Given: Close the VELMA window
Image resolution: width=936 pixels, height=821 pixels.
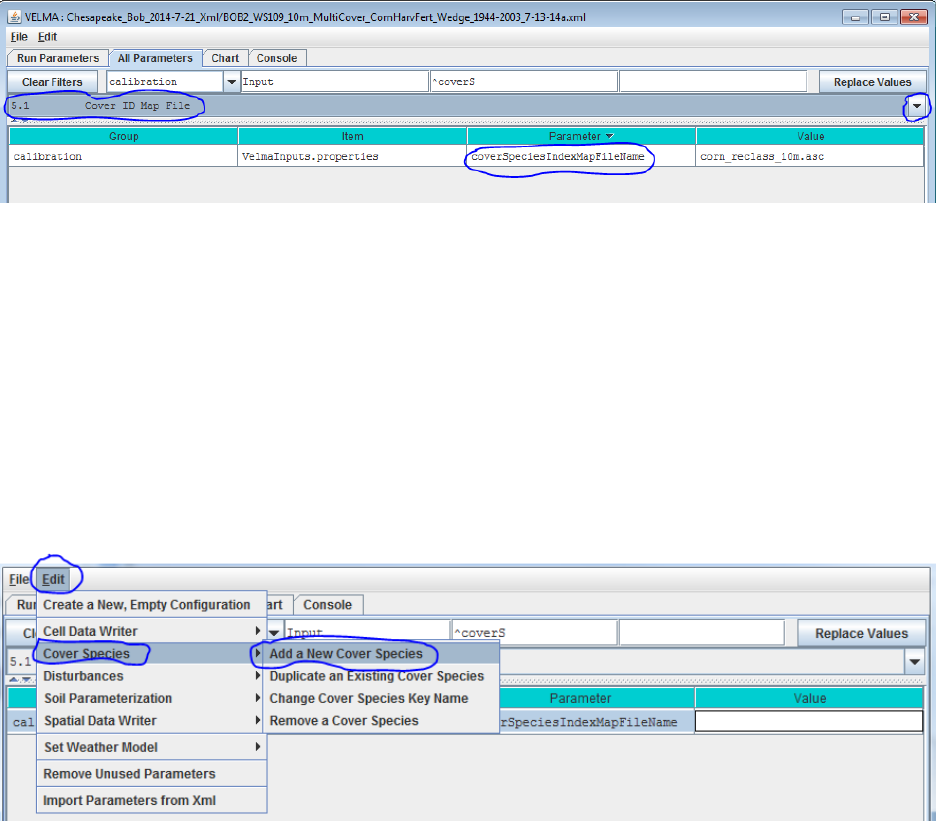Looking at the screenshot, I should (x=913, y=17).
